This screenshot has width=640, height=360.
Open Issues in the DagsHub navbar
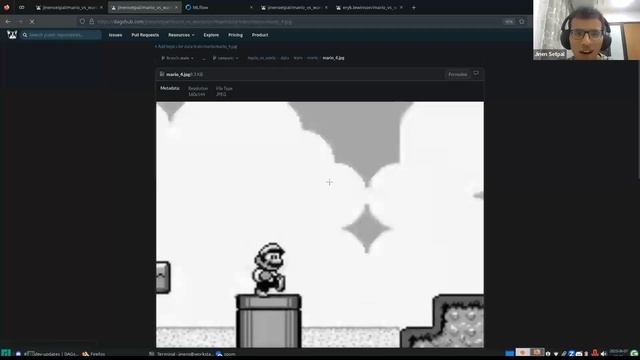pos(115,35)
